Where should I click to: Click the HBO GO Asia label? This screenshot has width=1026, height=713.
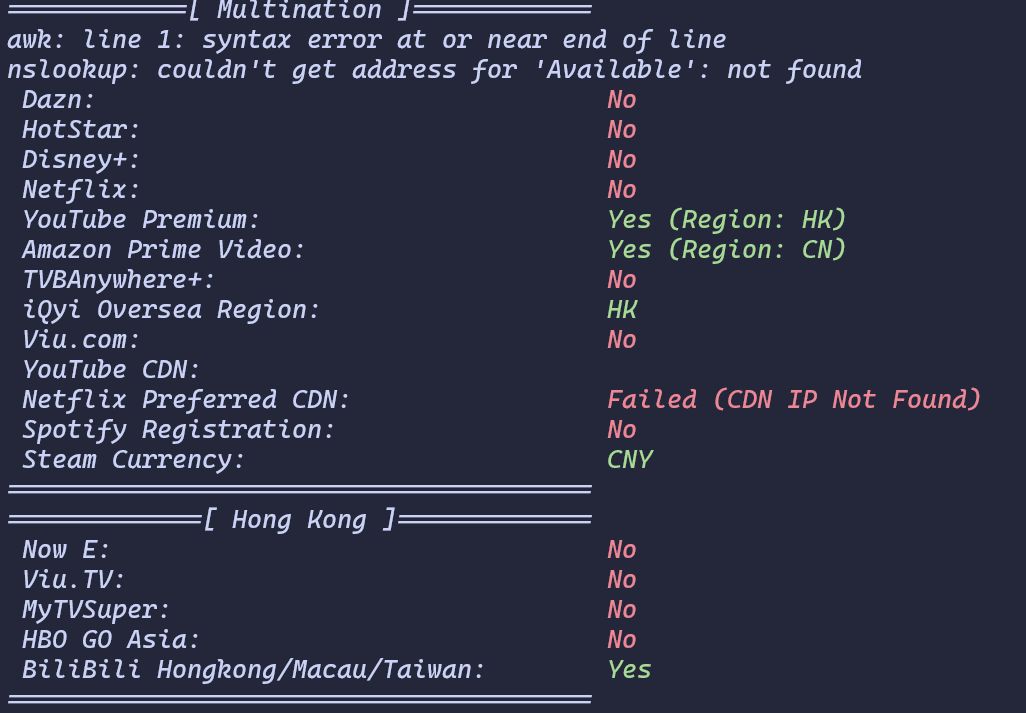pyautogui.click(x=111, y=640)
